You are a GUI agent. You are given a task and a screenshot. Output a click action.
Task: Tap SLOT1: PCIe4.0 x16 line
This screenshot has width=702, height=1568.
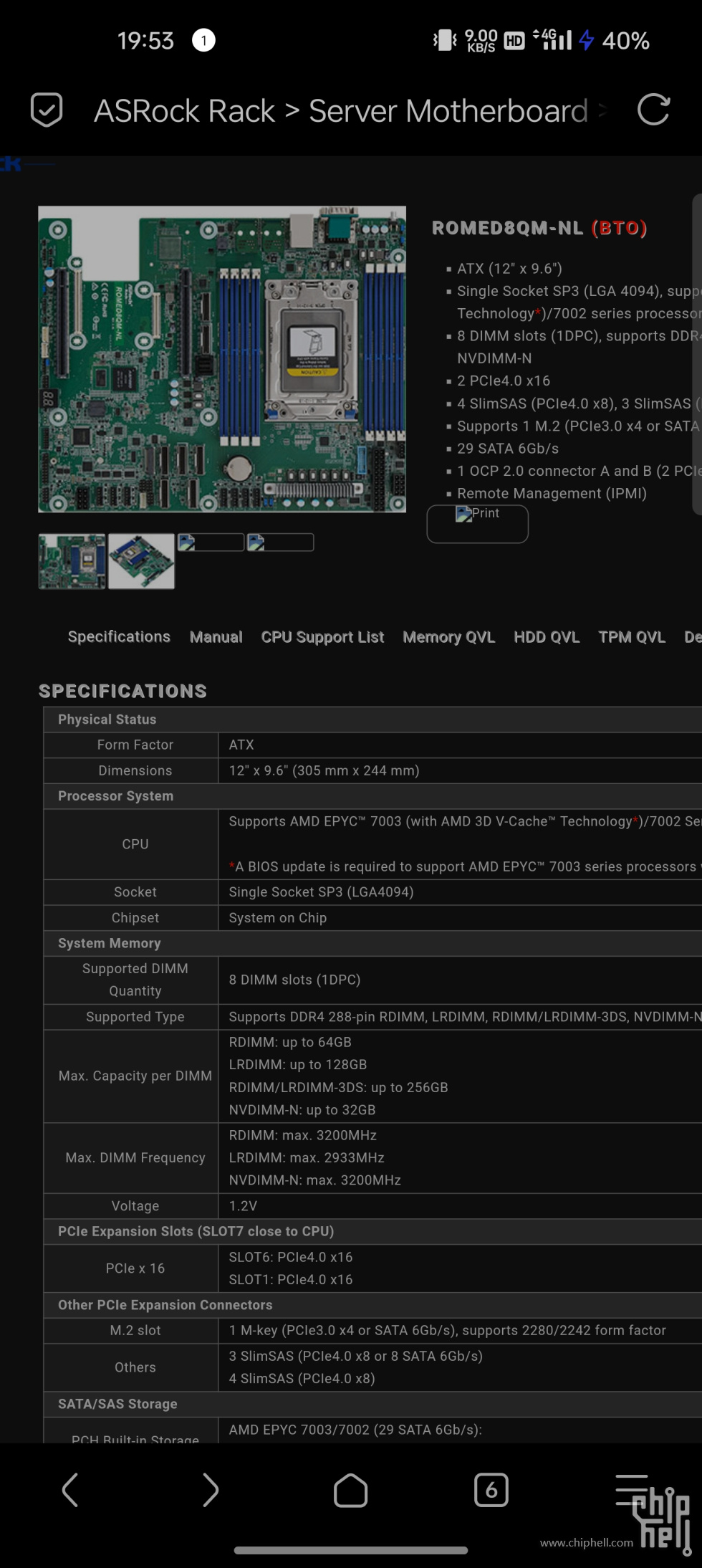tap(291, 1279)
